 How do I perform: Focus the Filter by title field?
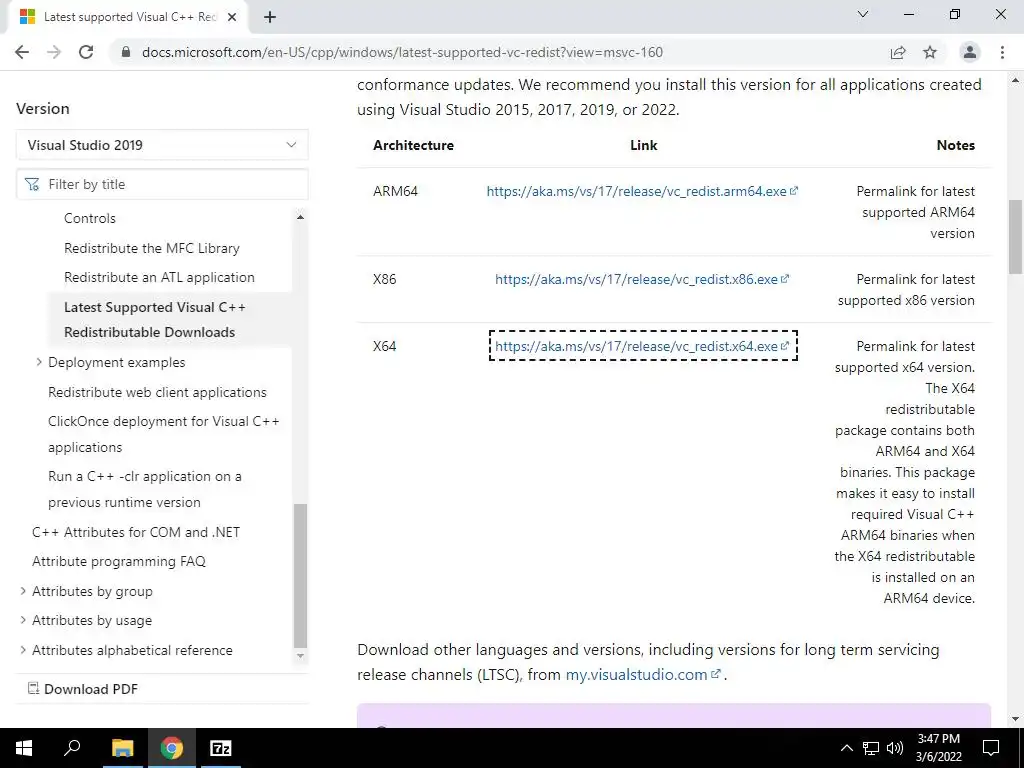162,184
